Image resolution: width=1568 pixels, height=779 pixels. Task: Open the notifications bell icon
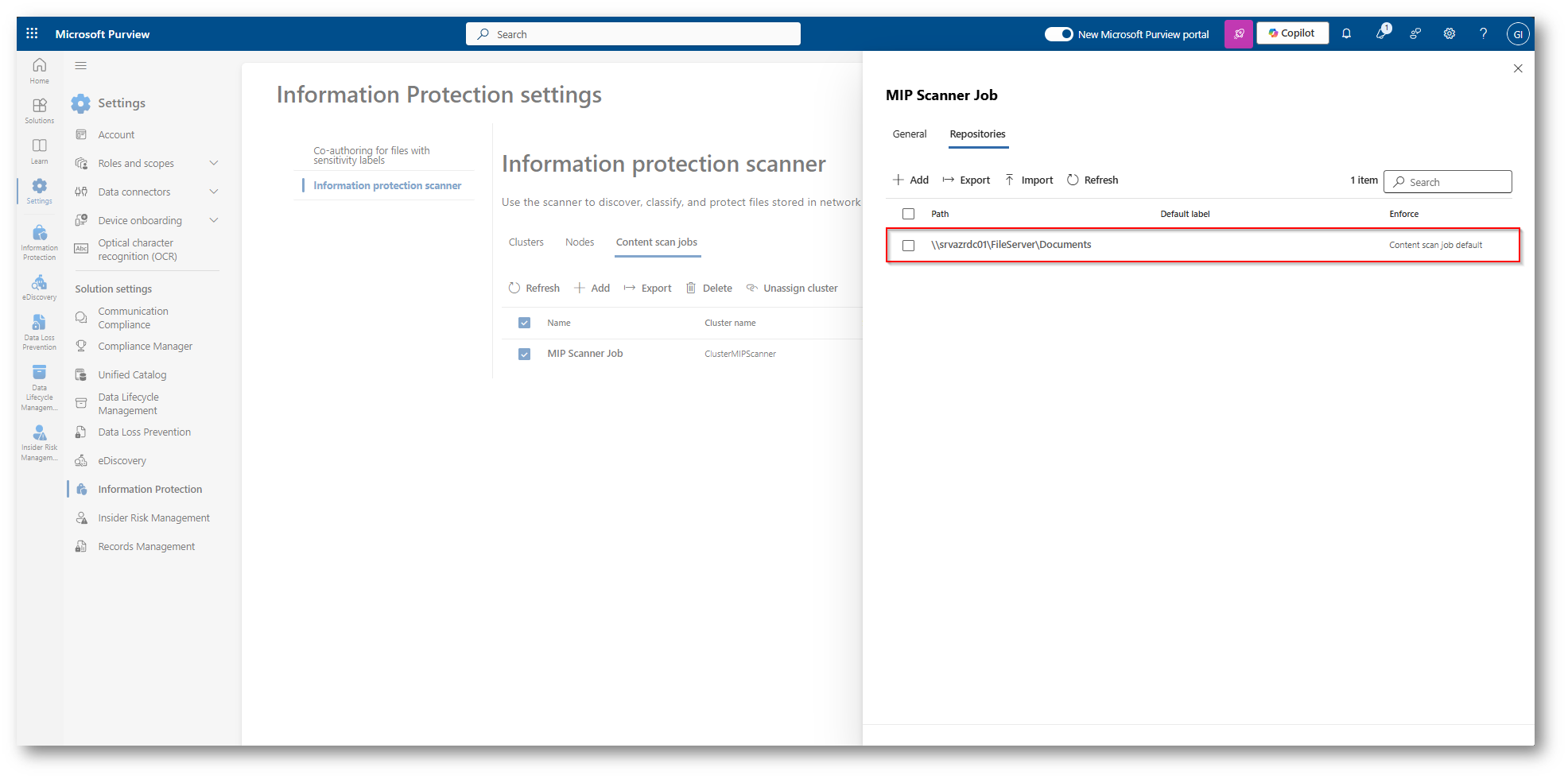pyautogui.click(x=1346, y=33)
